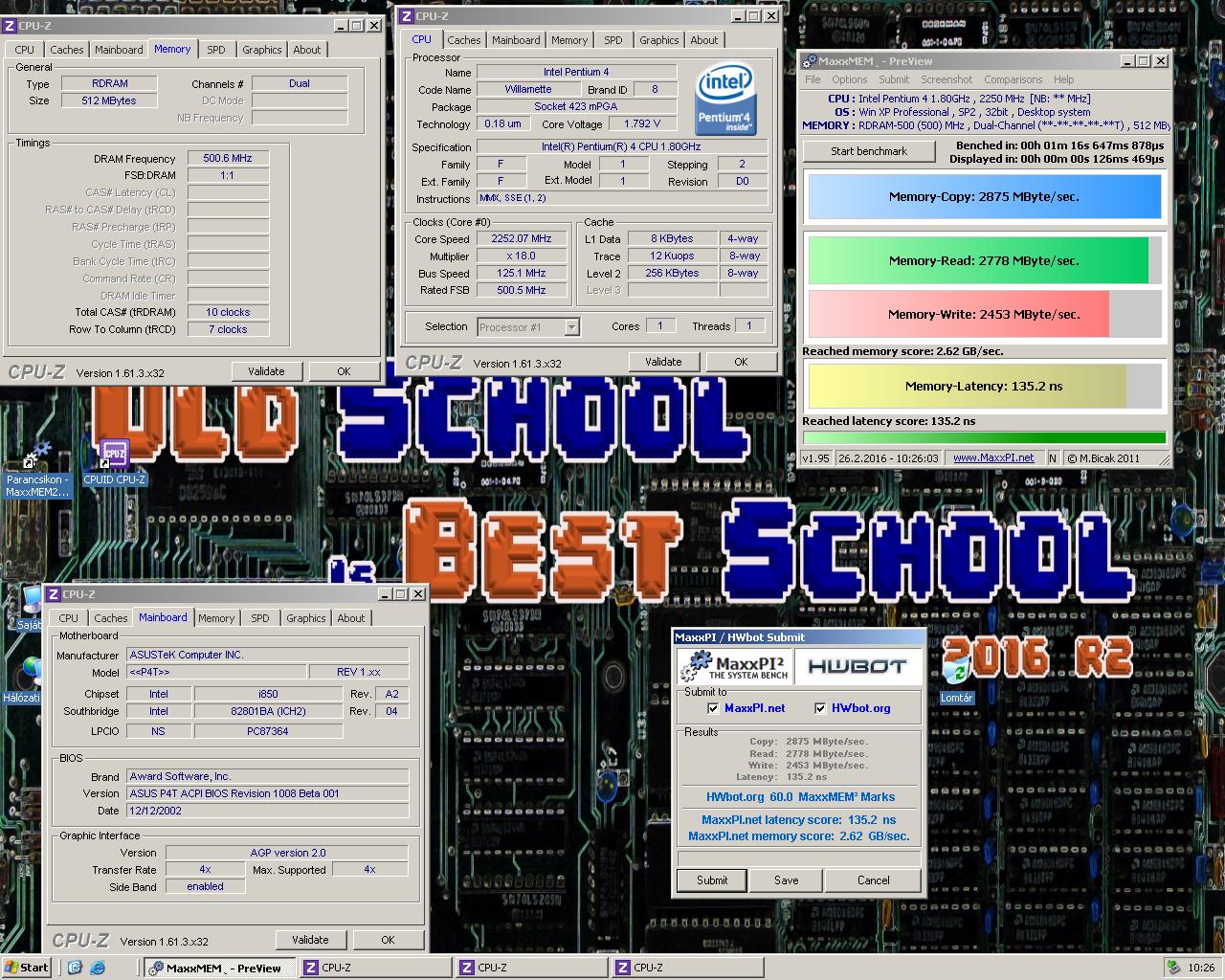This screenshot has width=1225, height=980.
Task: Click the HWBOT logo banner
Action: click(857, 666)
